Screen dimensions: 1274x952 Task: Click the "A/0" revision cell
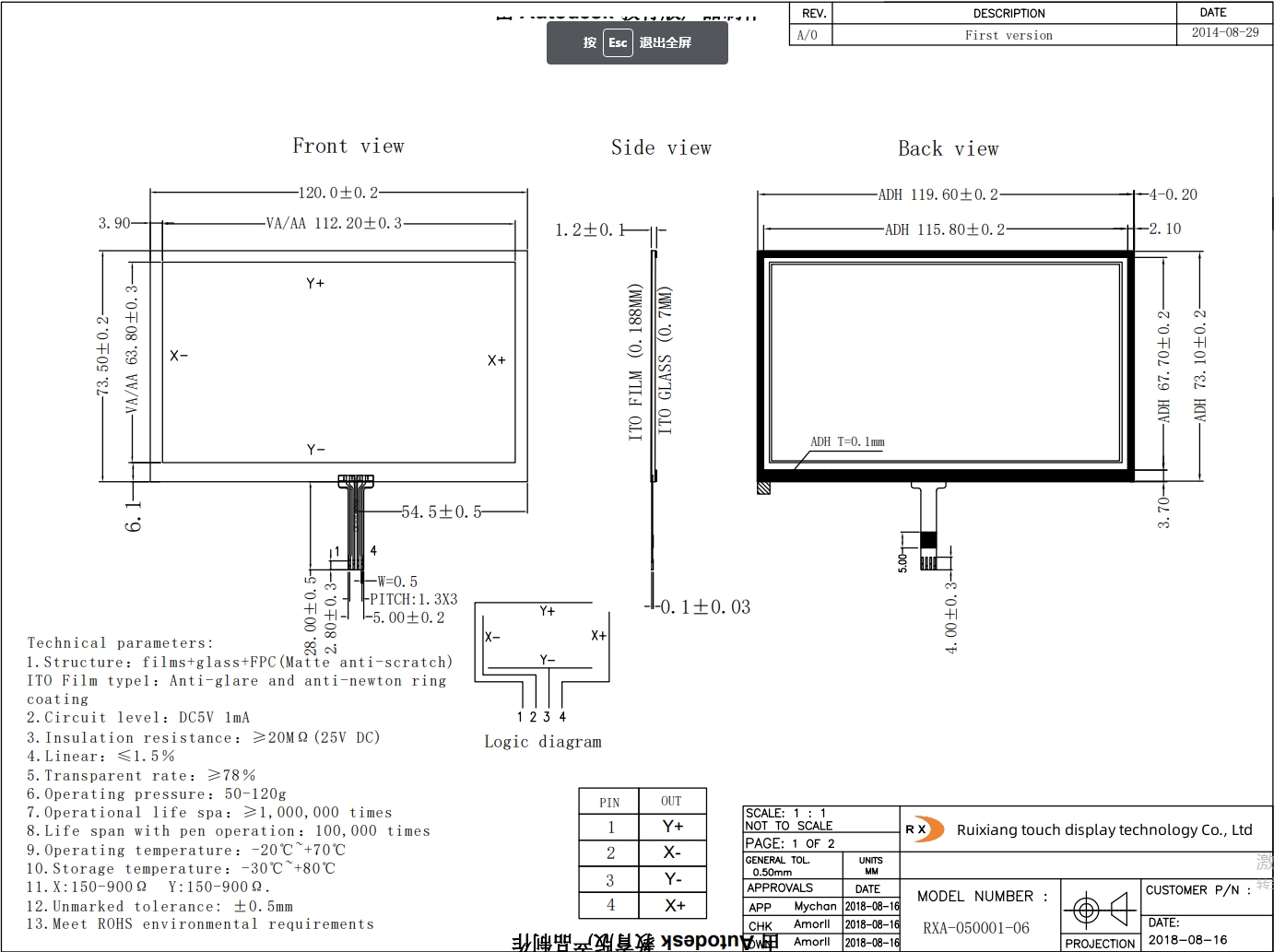click(x=808, y=35)
